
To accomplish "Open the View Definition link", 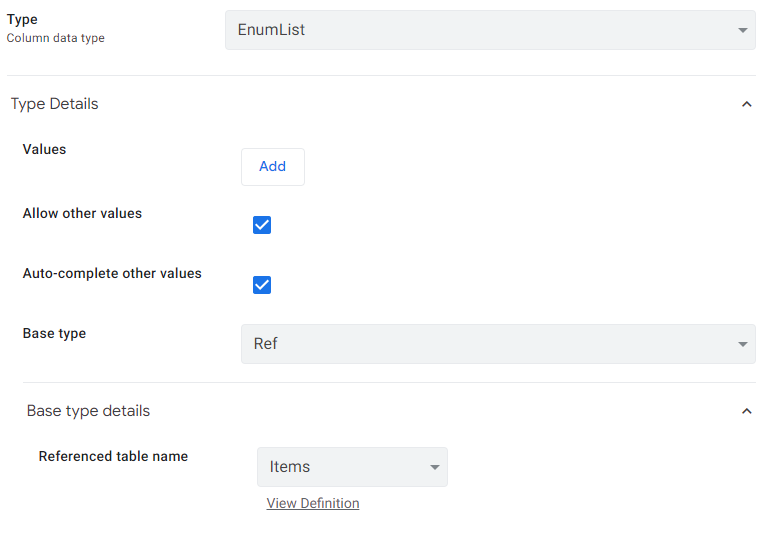I will click(313, 503).
